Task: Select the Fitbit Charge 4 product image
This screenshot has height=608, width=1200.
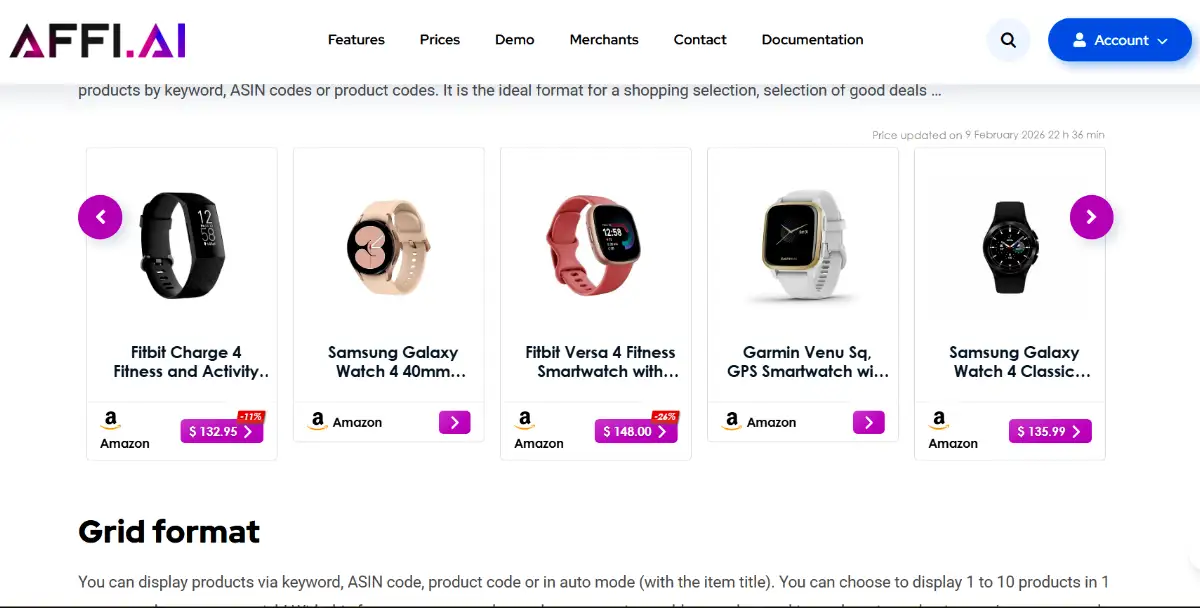Action: [x=182, y=246]
